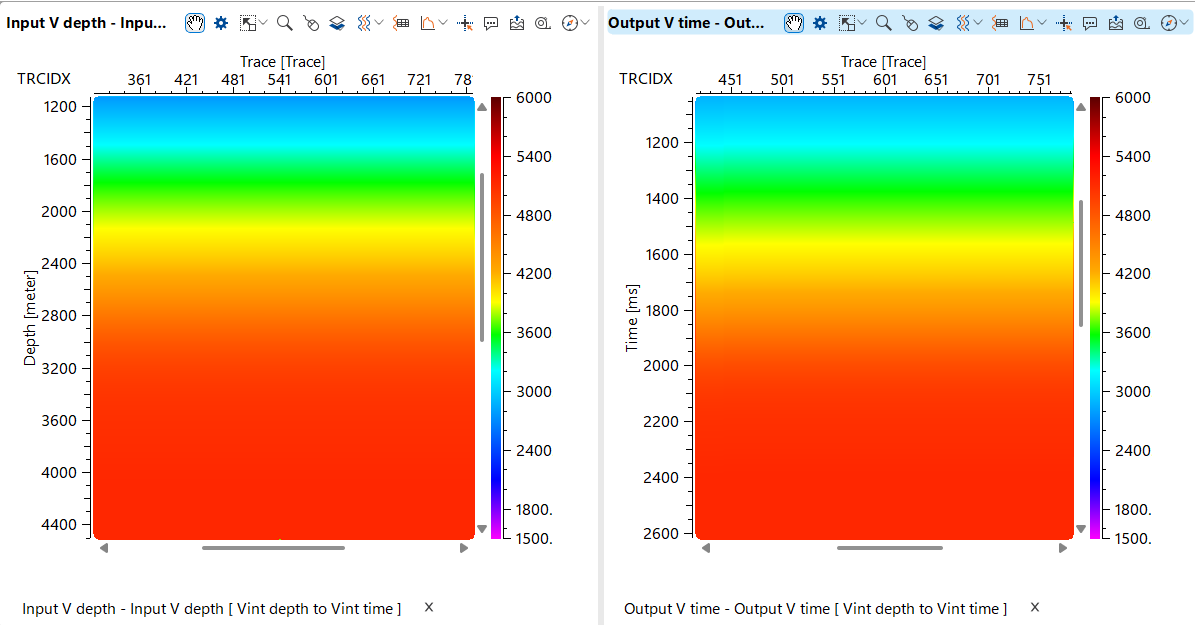
Task: Click the trace table icon in Output V time toolbar
Action: point(1000,23)
